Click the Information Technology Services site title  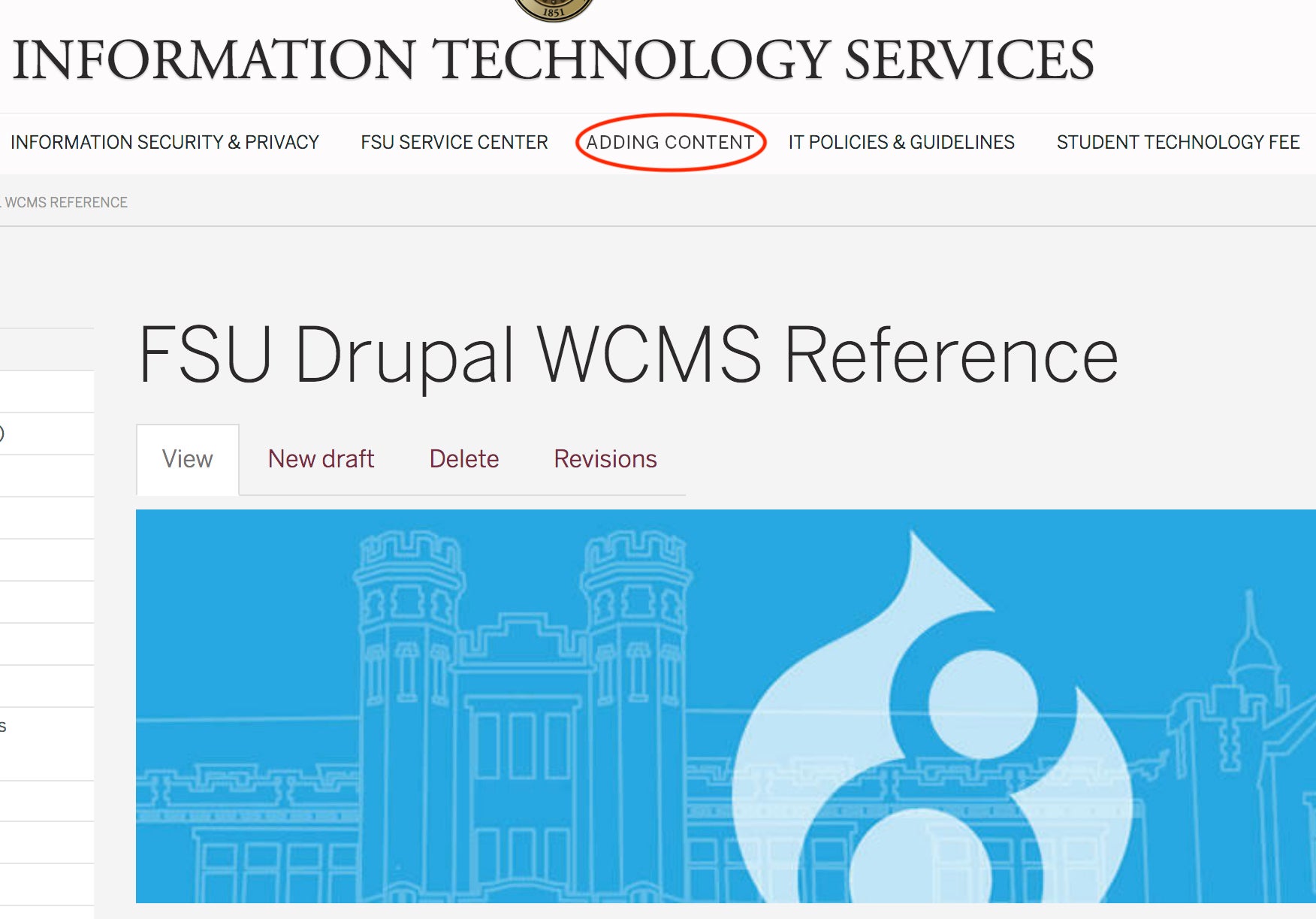click(554, 60)
